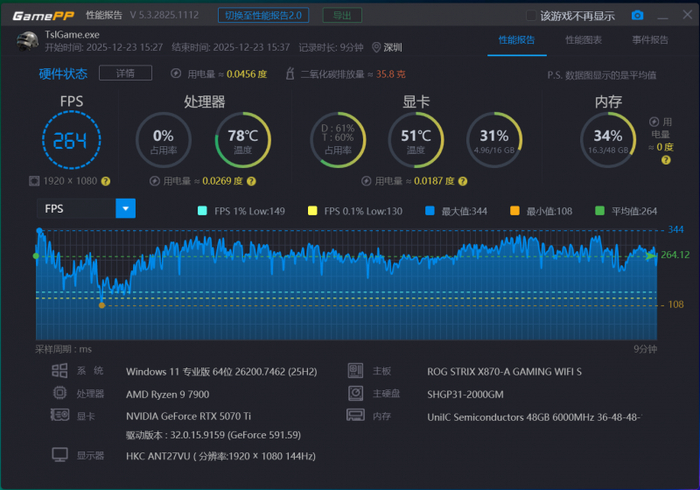Click the power usage icon beside 0.0456 度
The image size is (700, 490).
click(x=176, y=74)
